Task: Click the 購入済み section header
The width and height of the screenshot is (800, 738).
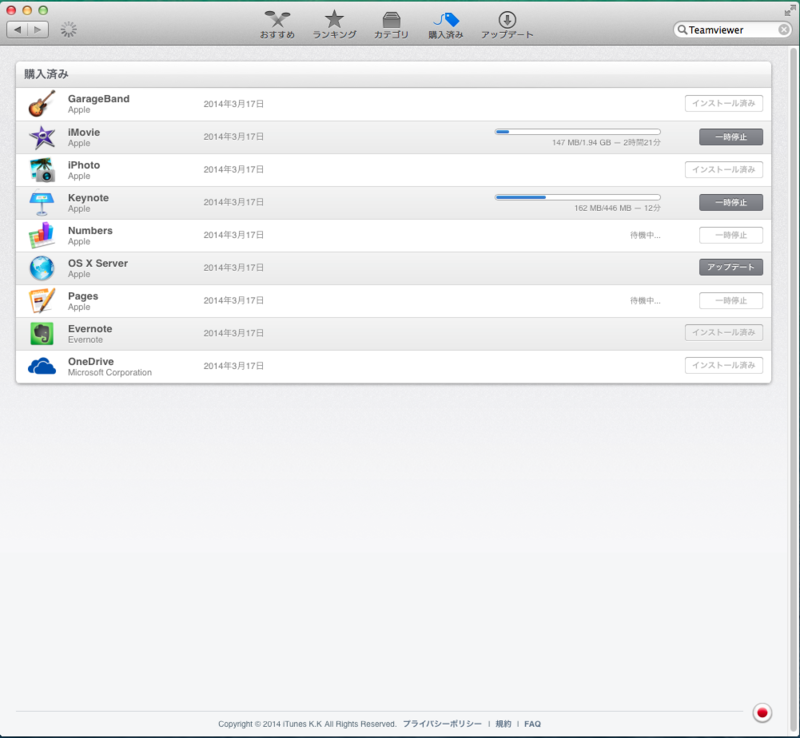Action: click(x=46, y=74)
